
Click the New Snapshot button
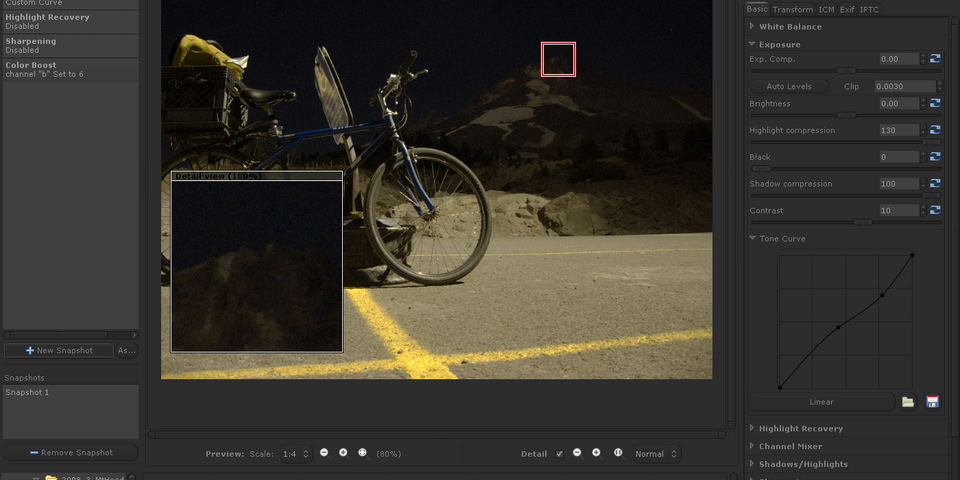[x=59, y=350]
